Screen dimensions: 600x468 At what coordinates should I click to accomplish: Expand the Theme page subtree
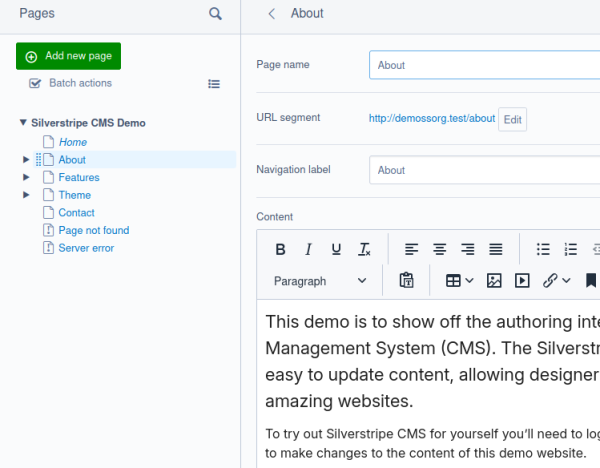[x=26, y=194]
